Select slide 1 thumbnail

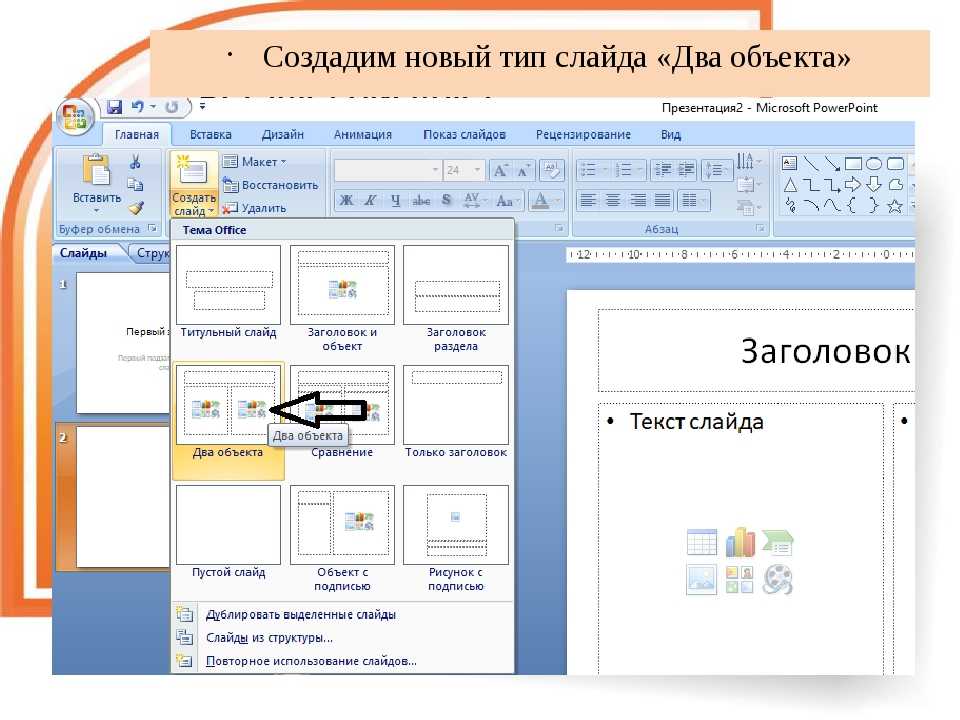[122, 343]
